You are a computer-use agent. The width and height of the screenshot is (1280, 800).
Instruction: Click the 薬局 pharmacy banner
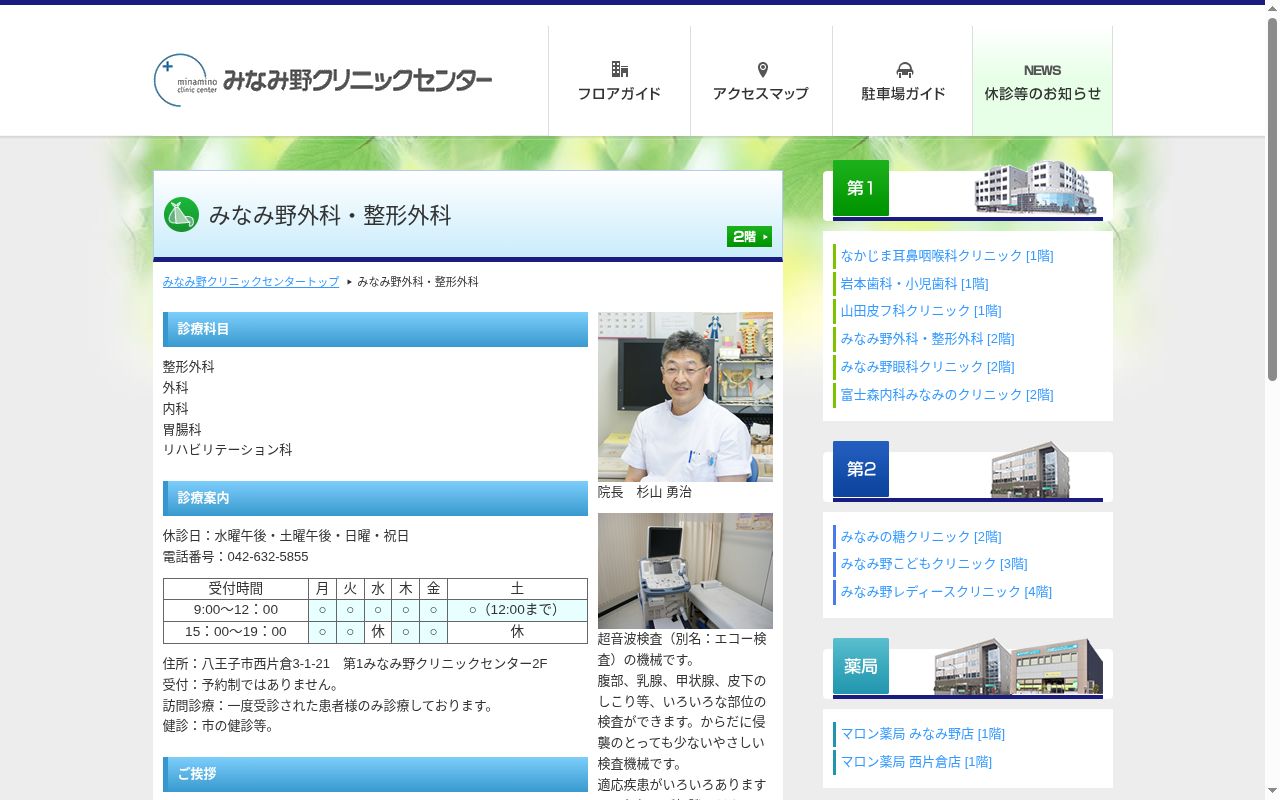968,668
